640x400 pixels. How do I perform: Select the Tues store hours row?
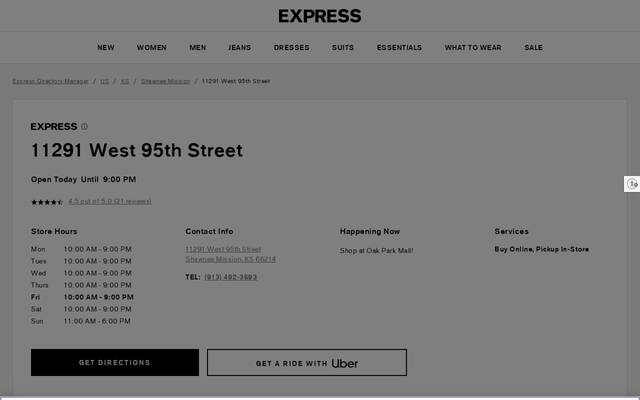(x=81, y=261)
